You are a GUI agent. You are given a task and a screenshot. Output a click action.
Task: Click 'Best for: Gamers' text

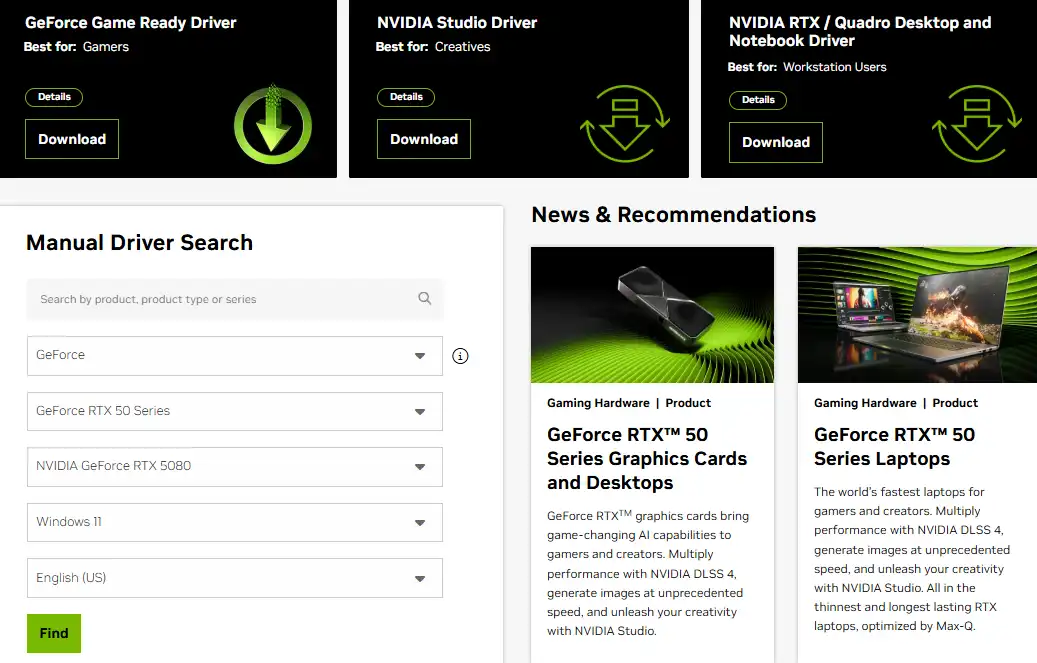pyautogui.click(x=77, y=47)
